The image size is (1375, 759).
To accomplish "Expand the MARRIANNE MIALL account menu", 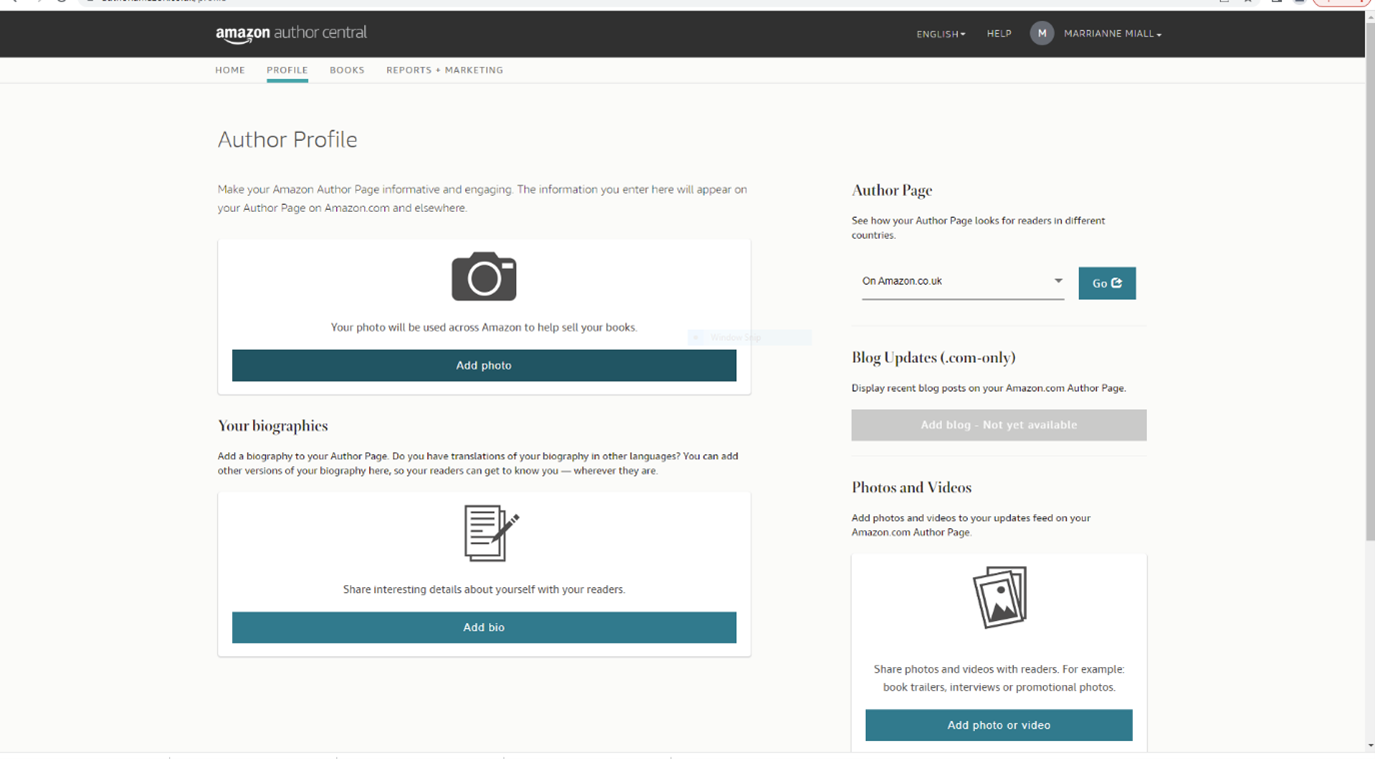I will [x=1112, y=34].
